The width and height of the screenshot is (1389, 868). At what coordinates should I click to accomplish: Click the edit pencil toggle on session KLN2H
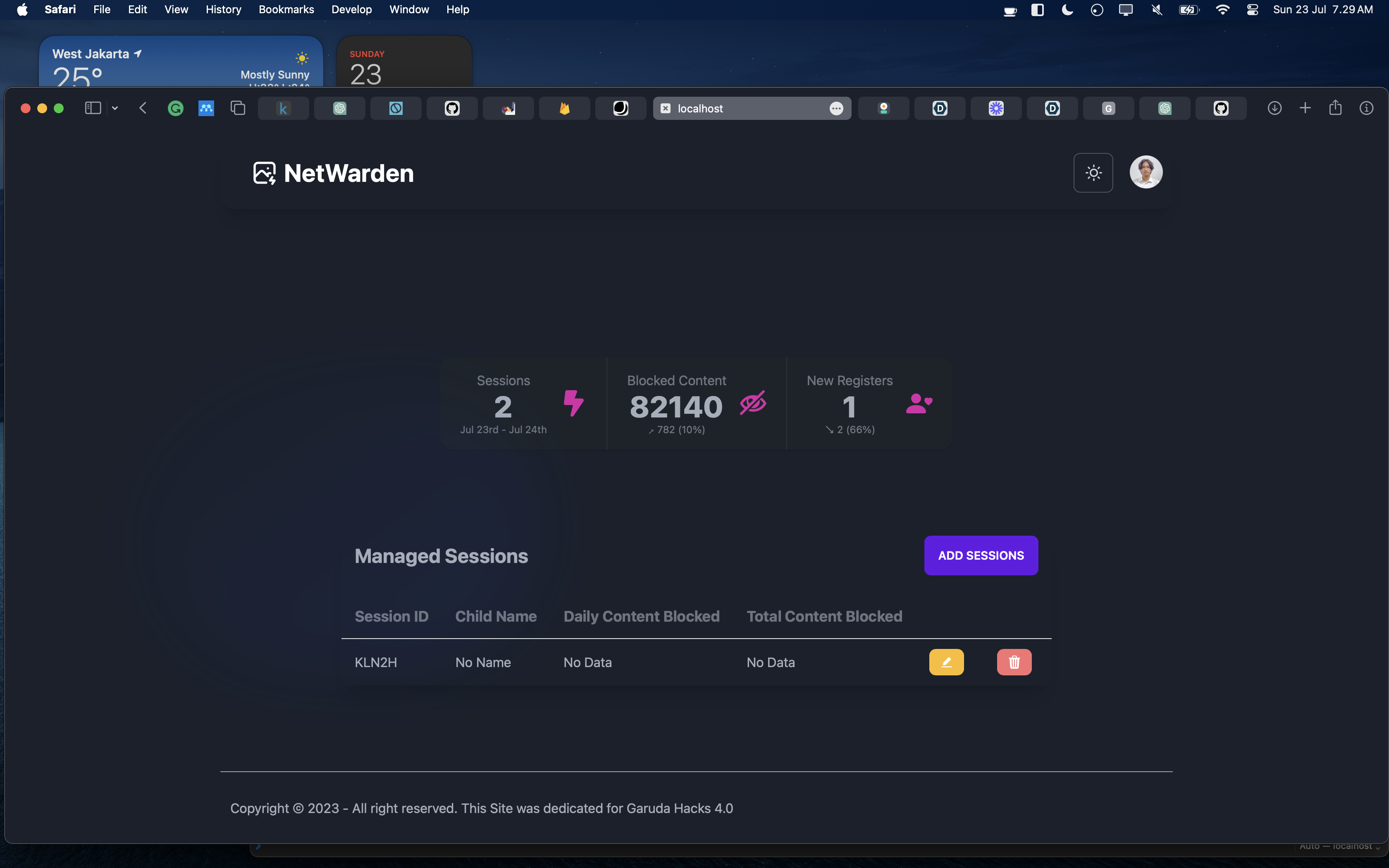point(946,662)
